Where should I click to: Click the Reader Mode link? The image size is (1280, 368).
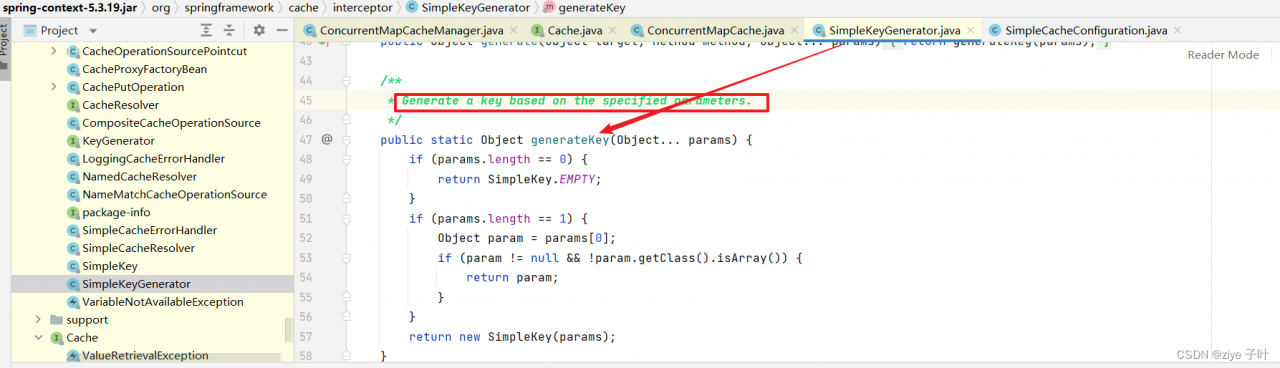(x=1223, y=55)
